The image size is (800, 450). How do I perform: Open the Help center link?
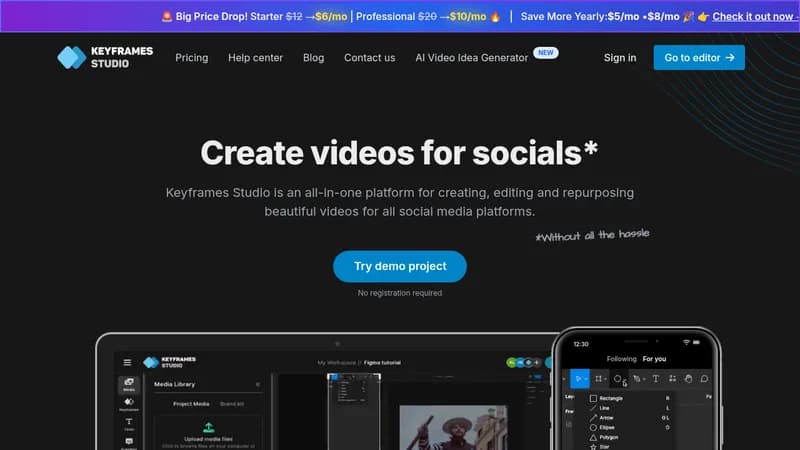[255, 58]
